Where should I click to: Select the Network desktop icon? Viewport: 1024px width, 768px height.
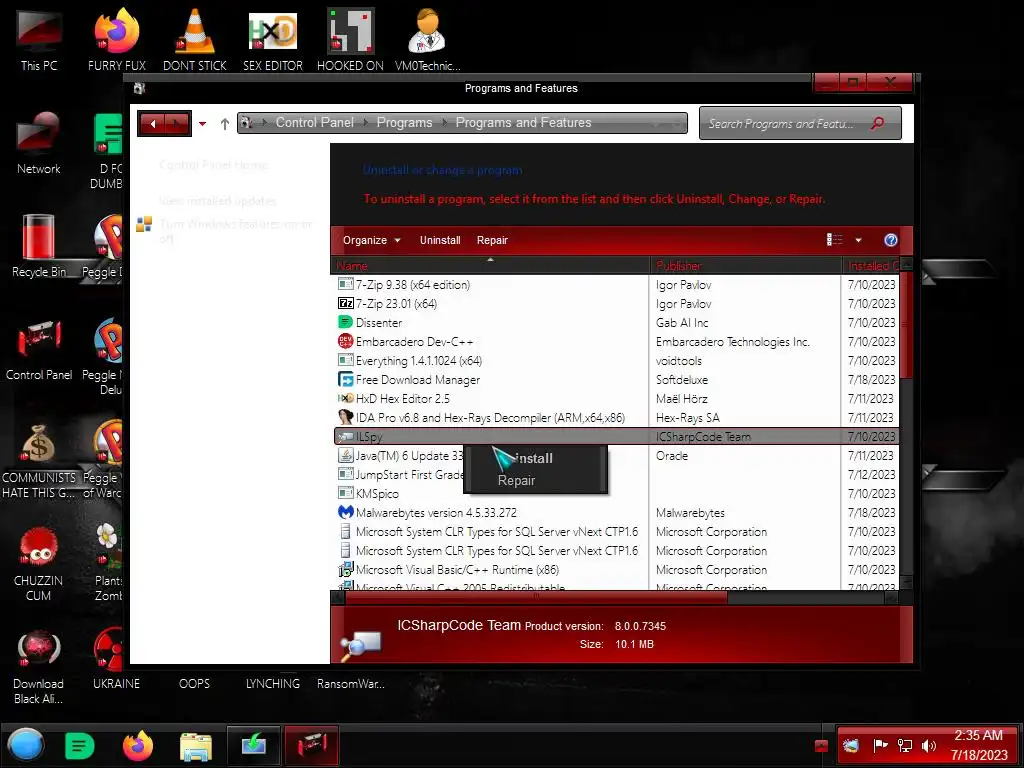point(39,144)
